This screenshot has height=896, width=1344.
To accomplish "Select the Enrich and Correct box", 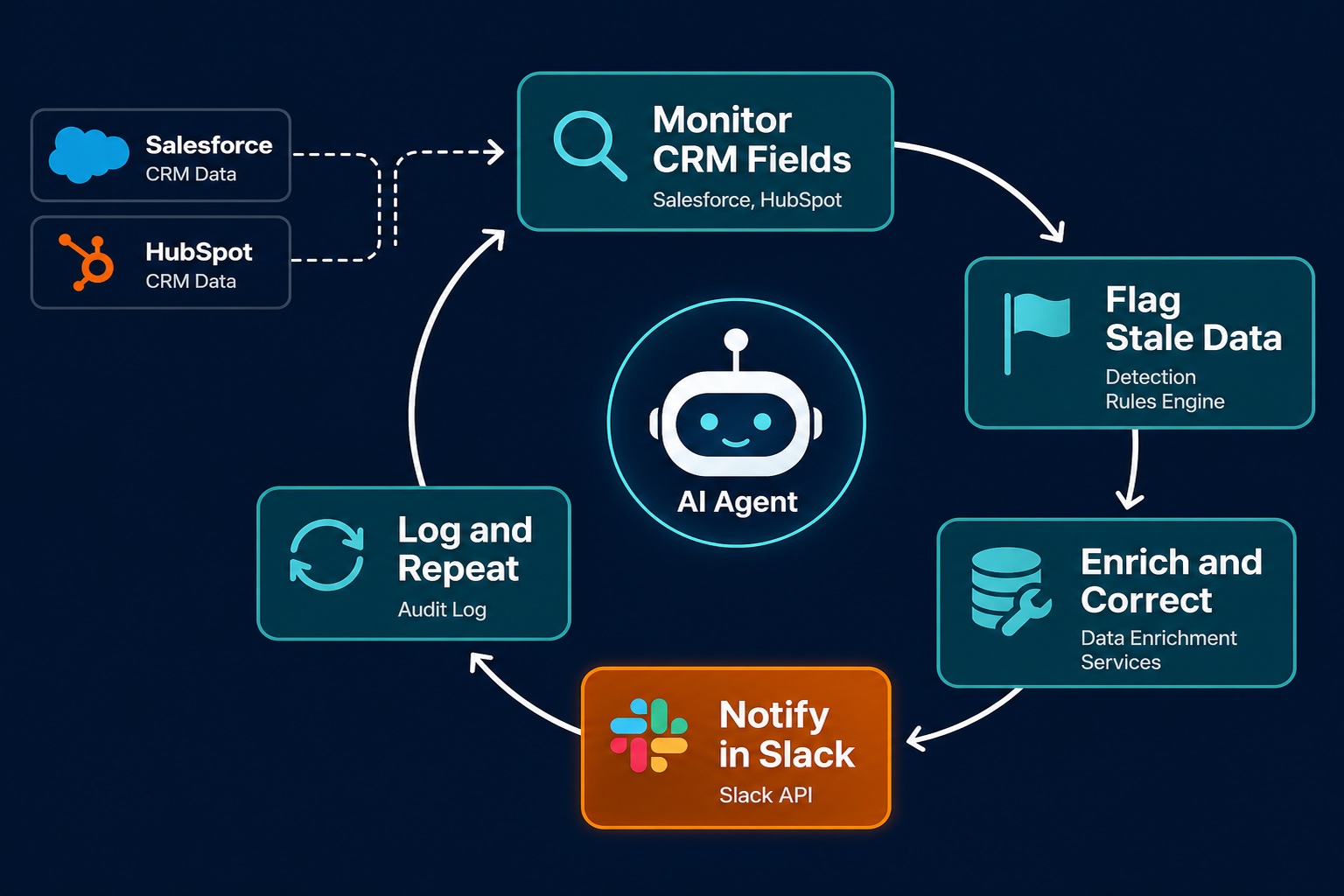I will 1116,603.
